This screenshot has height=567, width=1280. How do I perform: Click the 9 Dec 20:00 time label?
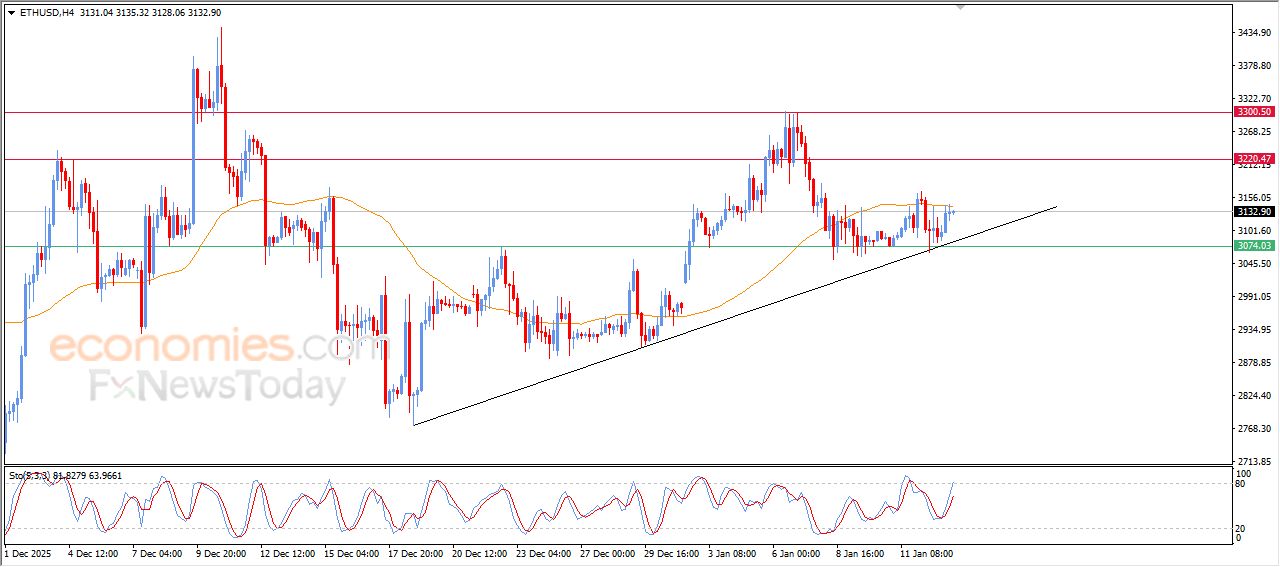point(219,552)
